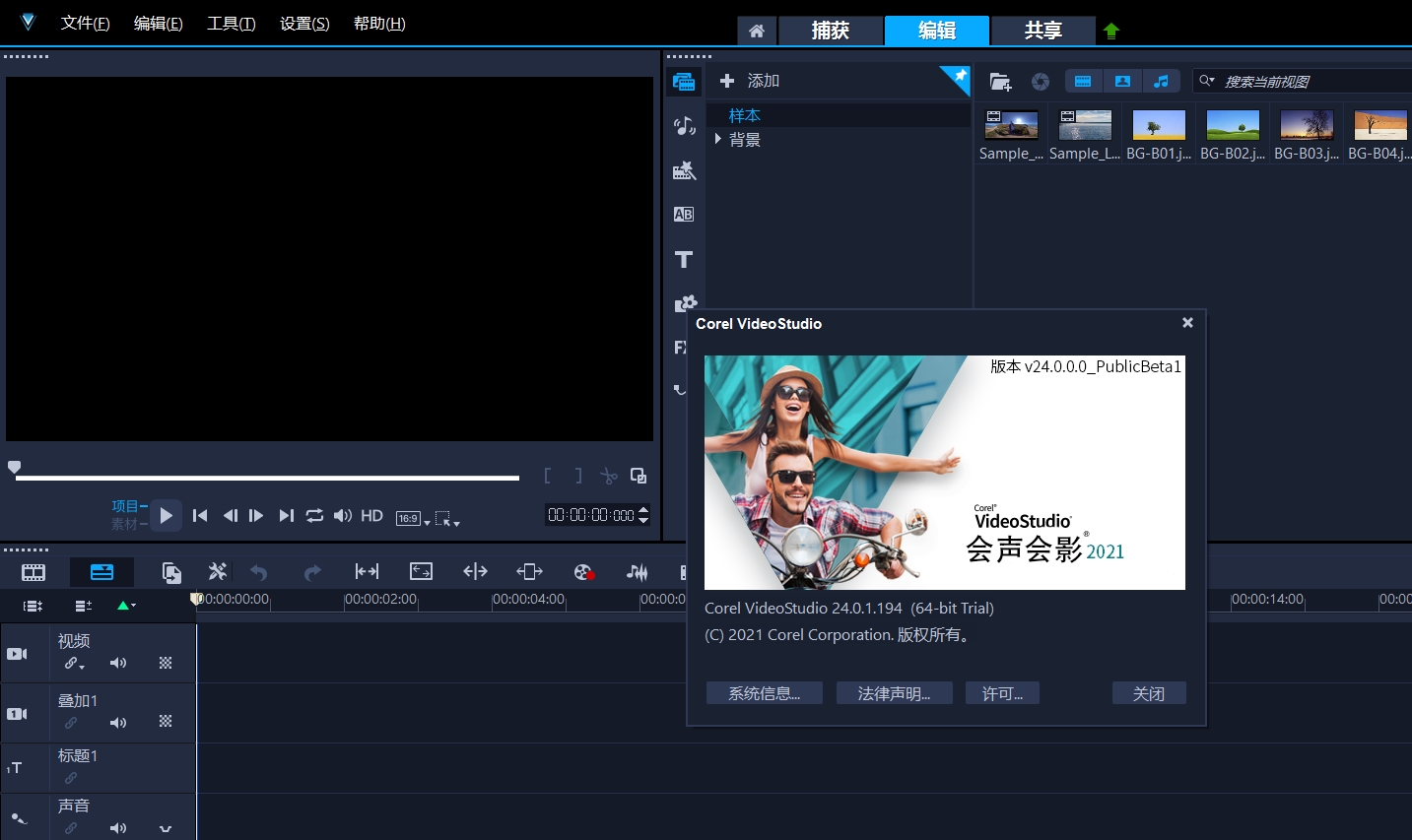Image resolution: width=1412 pixels, height=840 pixels.
Task: Open the Overlay library panel icon
Action: pos(684,303)
